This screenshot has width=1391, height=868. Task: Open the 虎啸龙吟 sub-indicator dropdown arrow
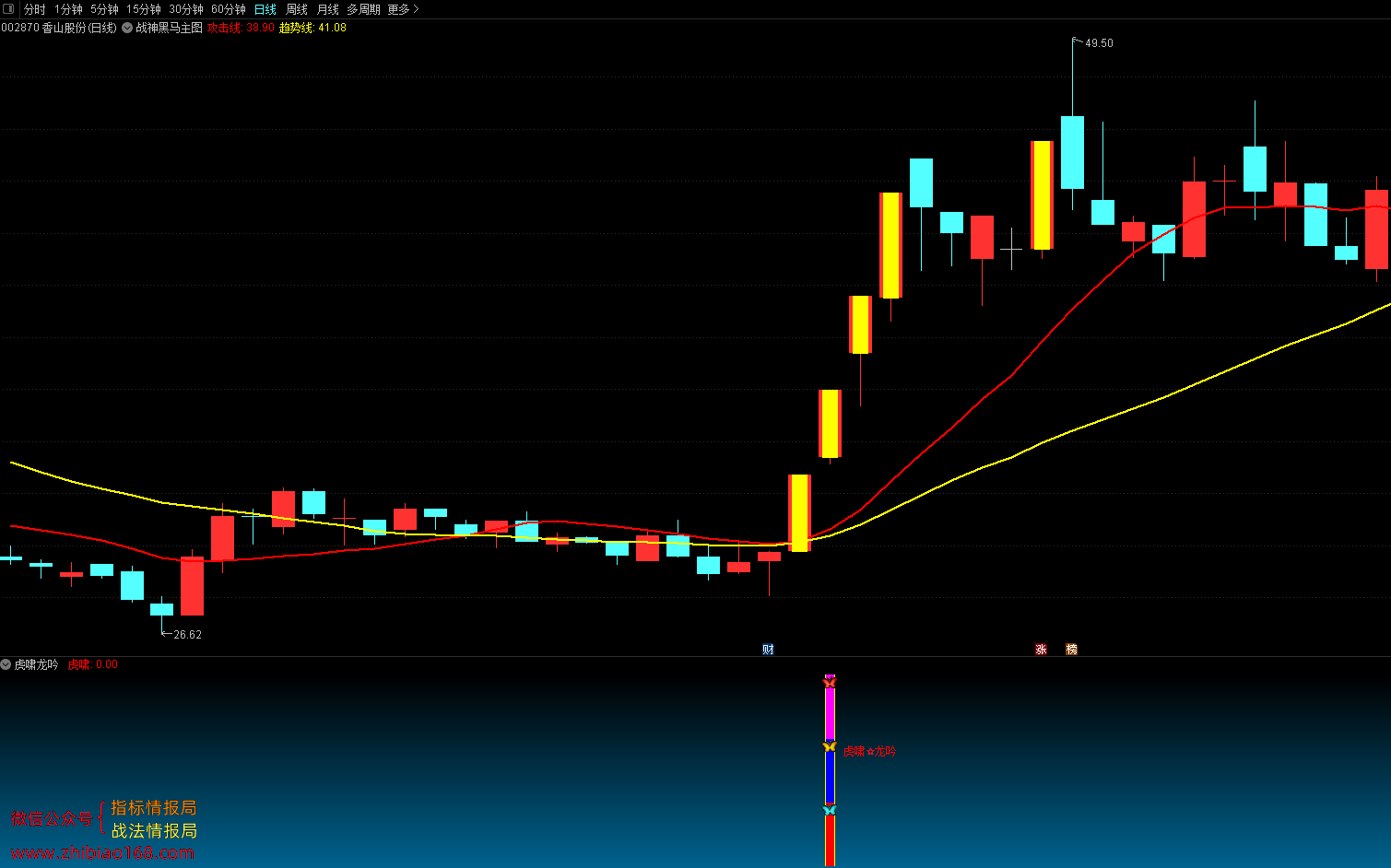pyautogui.click(x=6, y=664)
